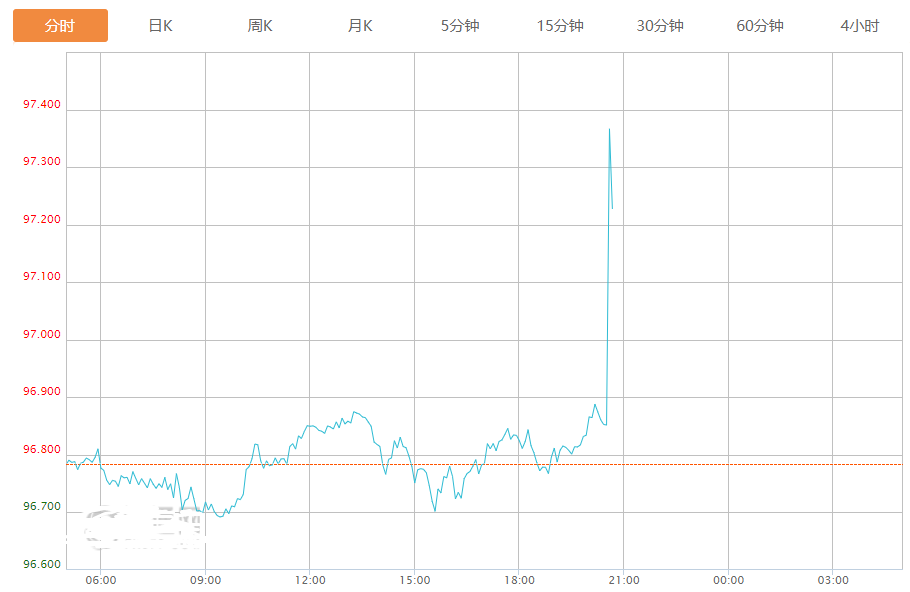Click the 12:00 time axis label
Image resolution: width=910 pixels, height=592 pixels.
310,580
